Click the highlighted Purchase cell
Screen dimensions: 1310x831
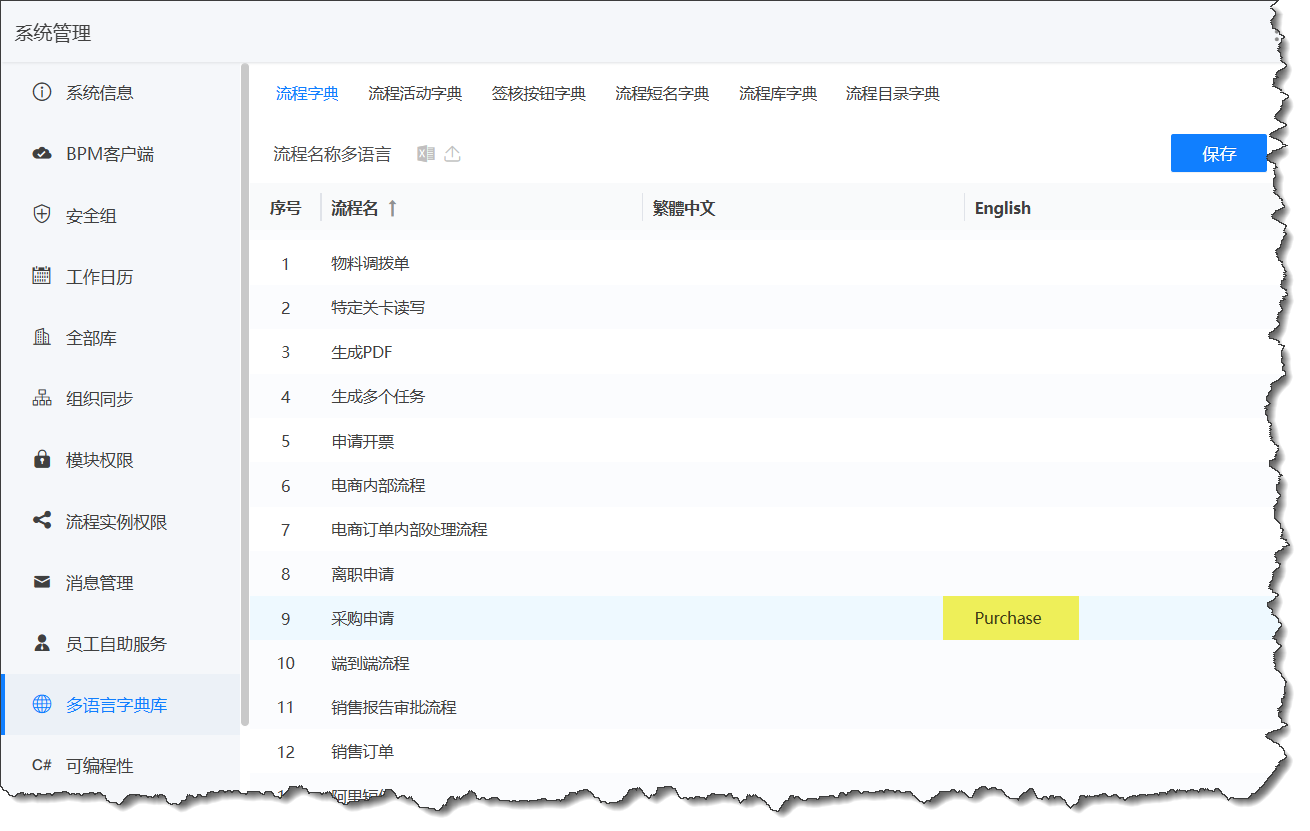[x=1010, y=618]
